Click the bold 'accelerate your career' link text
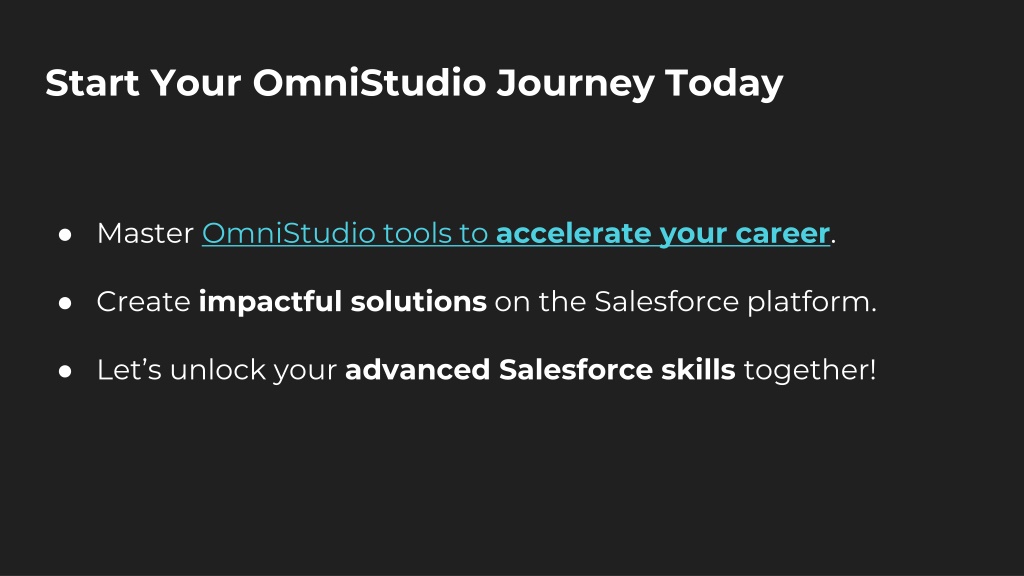Viewport: 1024px width, 576px height. click(x=663, y=234)
